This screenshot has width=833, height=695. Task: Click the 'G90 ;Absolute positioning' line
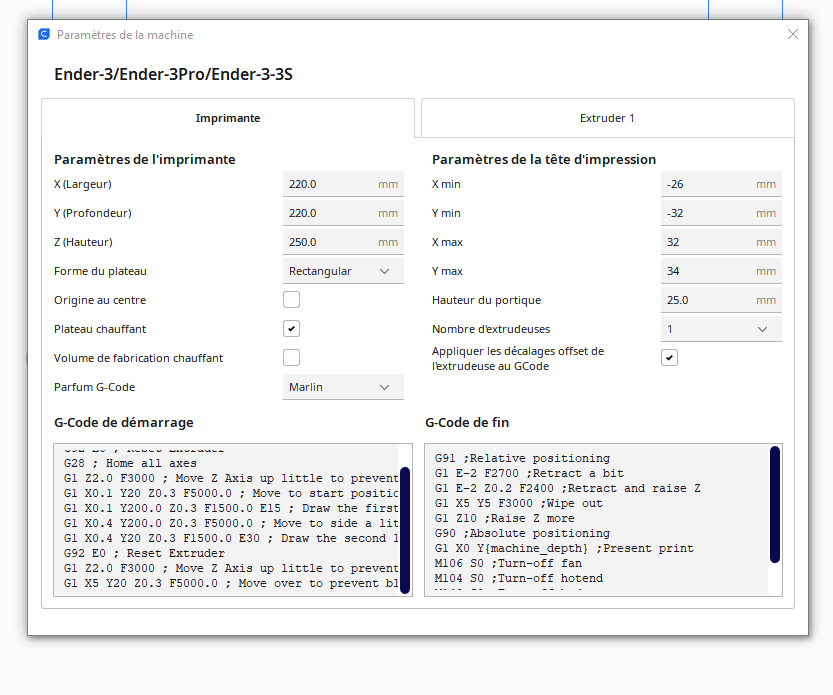point(522,533)
